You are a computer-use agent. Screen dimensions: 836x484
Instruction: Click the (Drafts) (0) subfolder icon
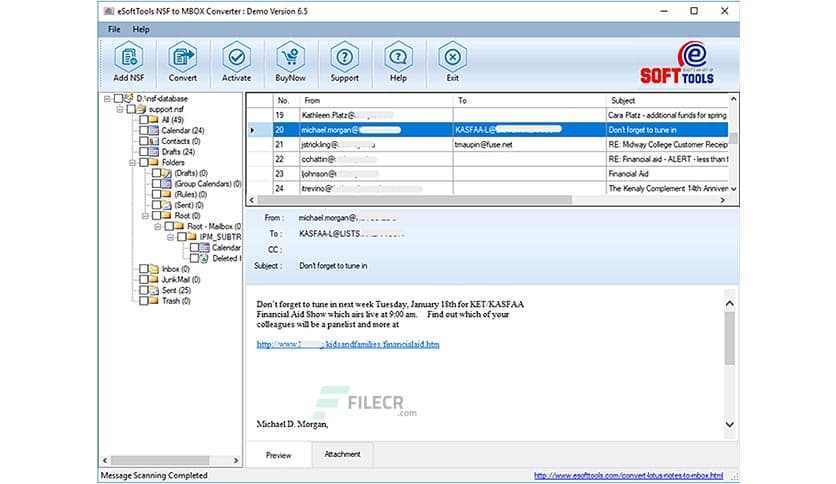click(x=167, y=173)
